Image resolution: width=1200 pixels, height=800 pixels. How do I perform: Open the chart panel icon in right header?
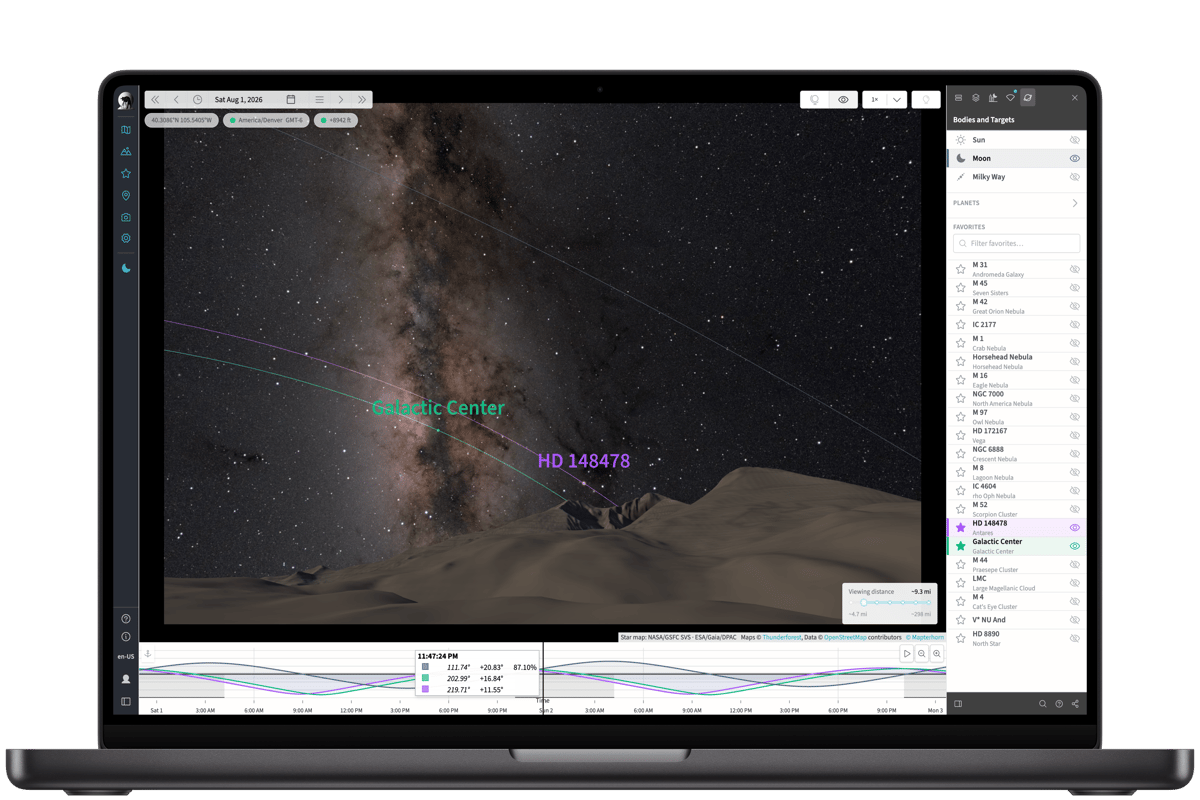click(x=993, y=98)
